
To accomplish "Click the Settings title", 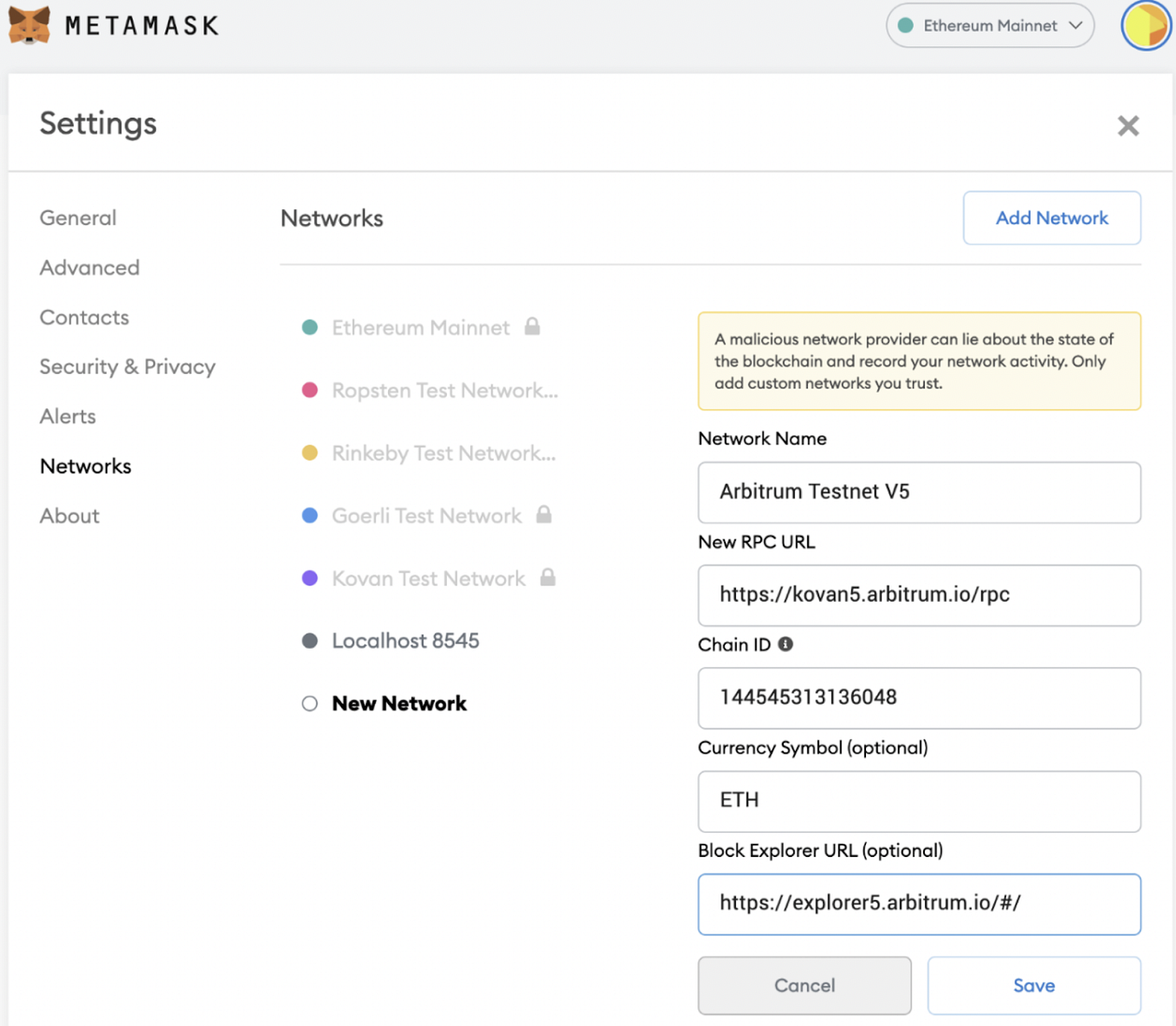I will pos(98,124).
